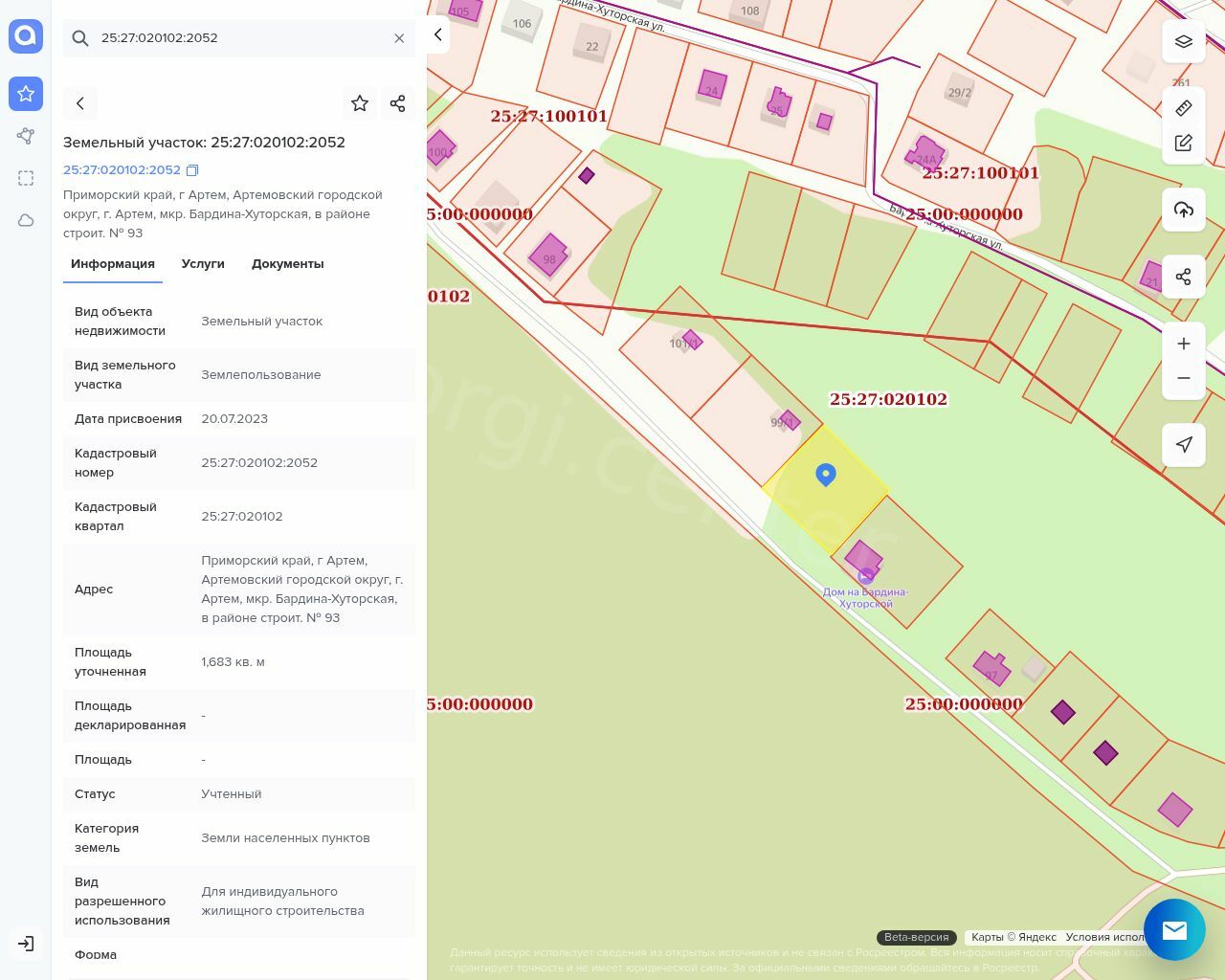Click the Земельный участок heading title

click(x=204, y=143)
